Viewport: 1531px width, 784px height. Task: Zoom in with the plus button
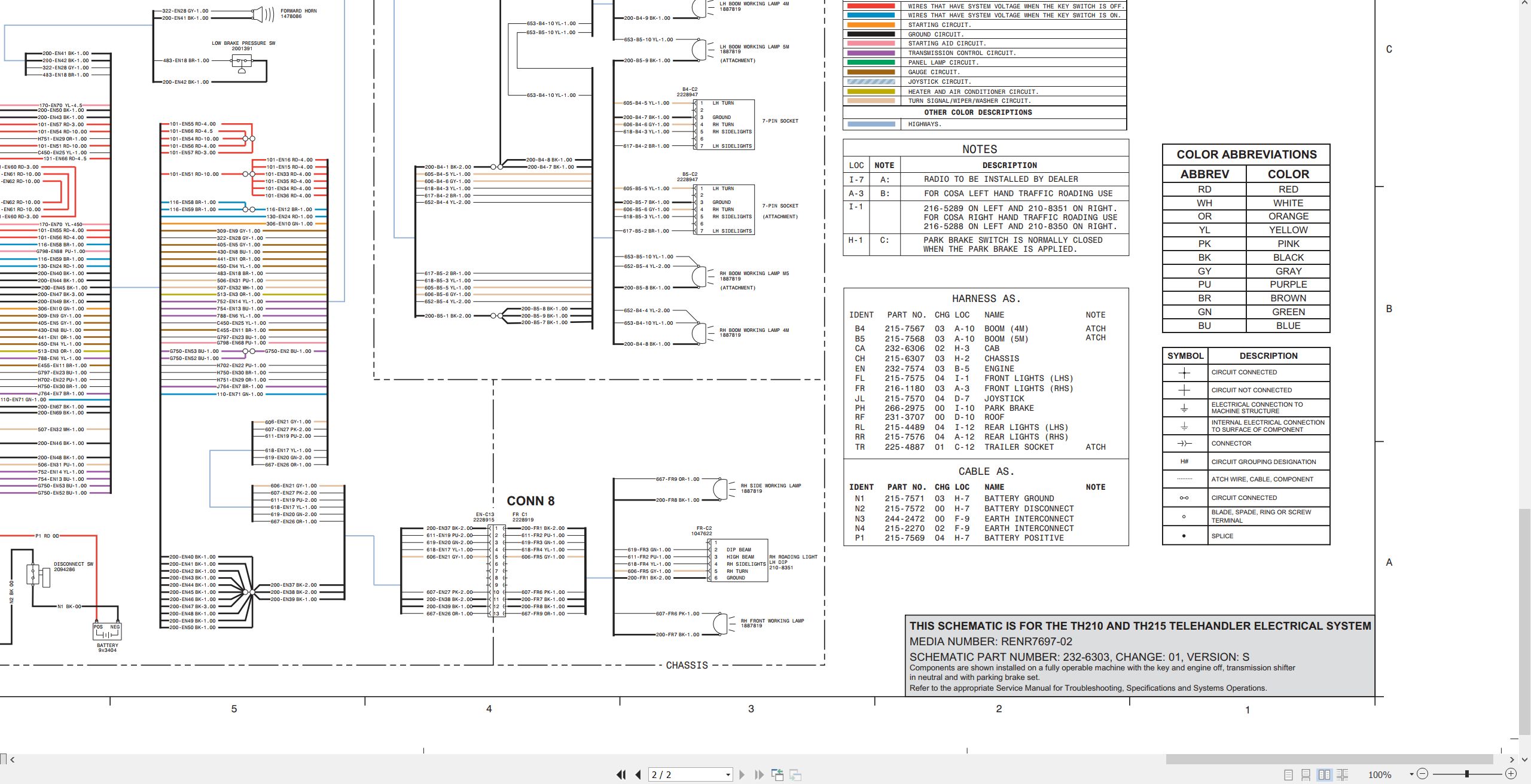(x=1511, y=774)
